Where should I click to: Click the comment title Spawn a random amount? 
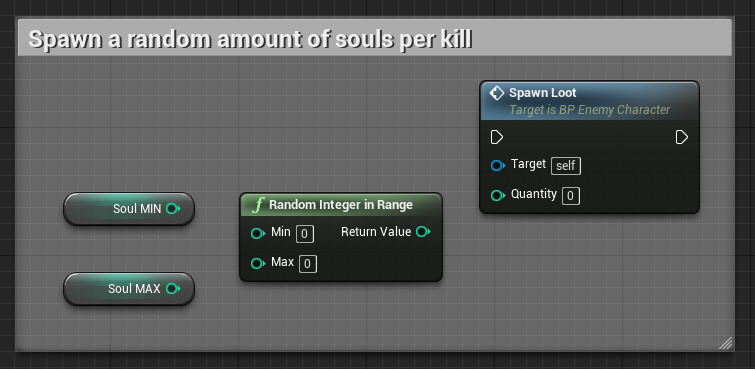[x=249, y=40]
